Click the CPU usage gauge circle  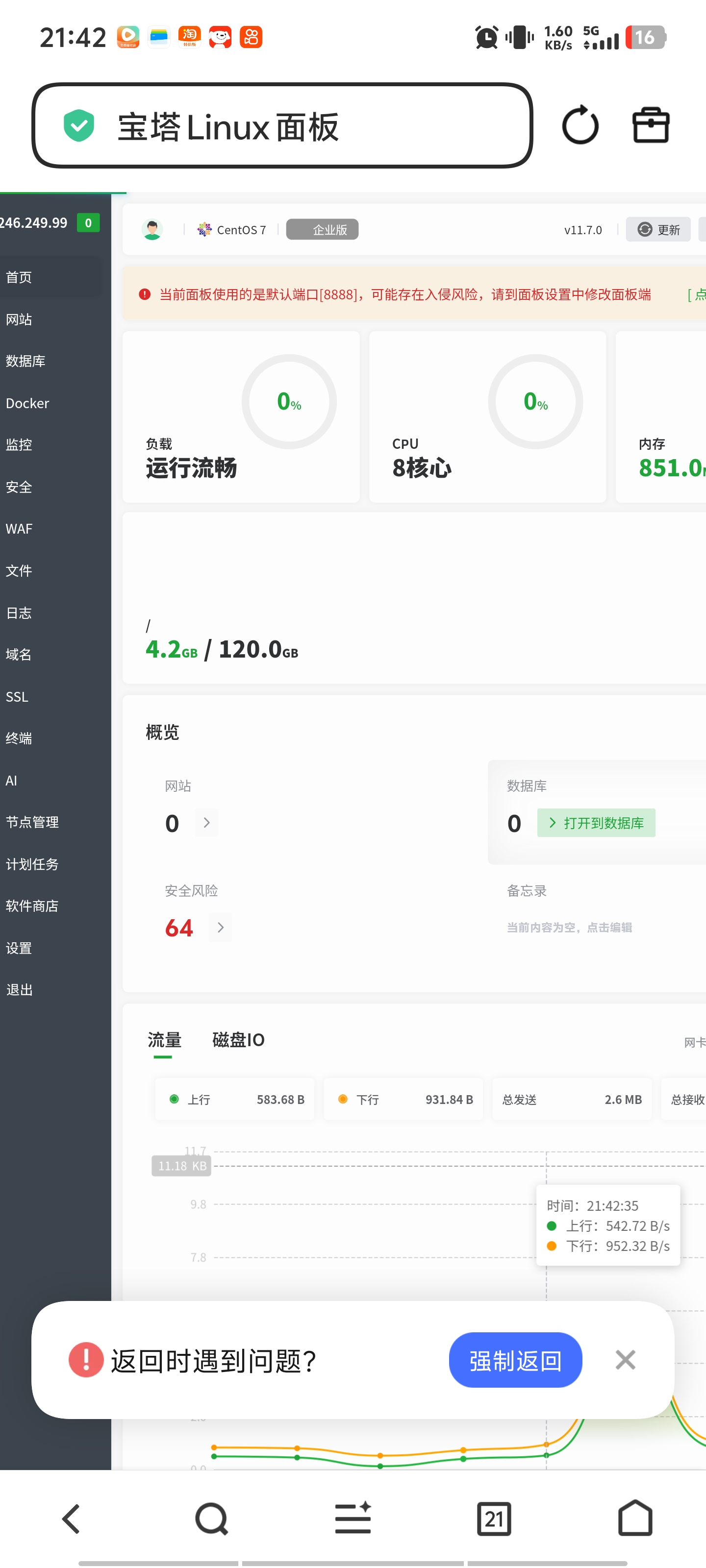pyautogui.click(x=535, y=402)
